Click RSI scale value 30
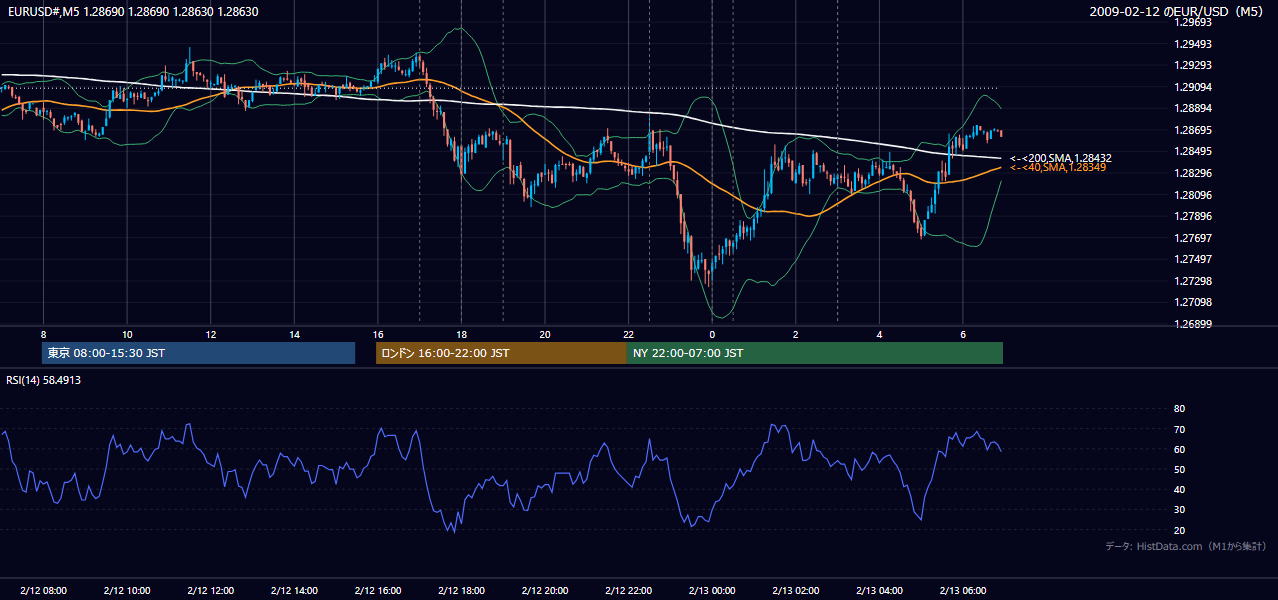1278x600 pixels. [x=1179, y=510]
